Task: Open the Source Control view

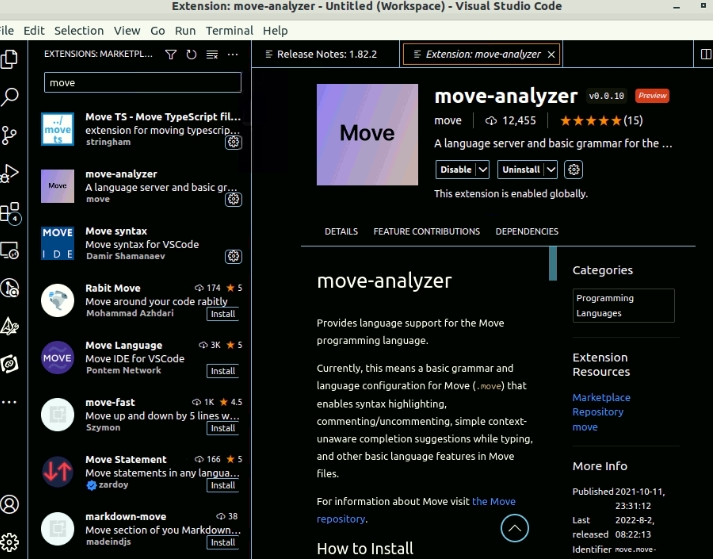Action: tap(10, 136)
